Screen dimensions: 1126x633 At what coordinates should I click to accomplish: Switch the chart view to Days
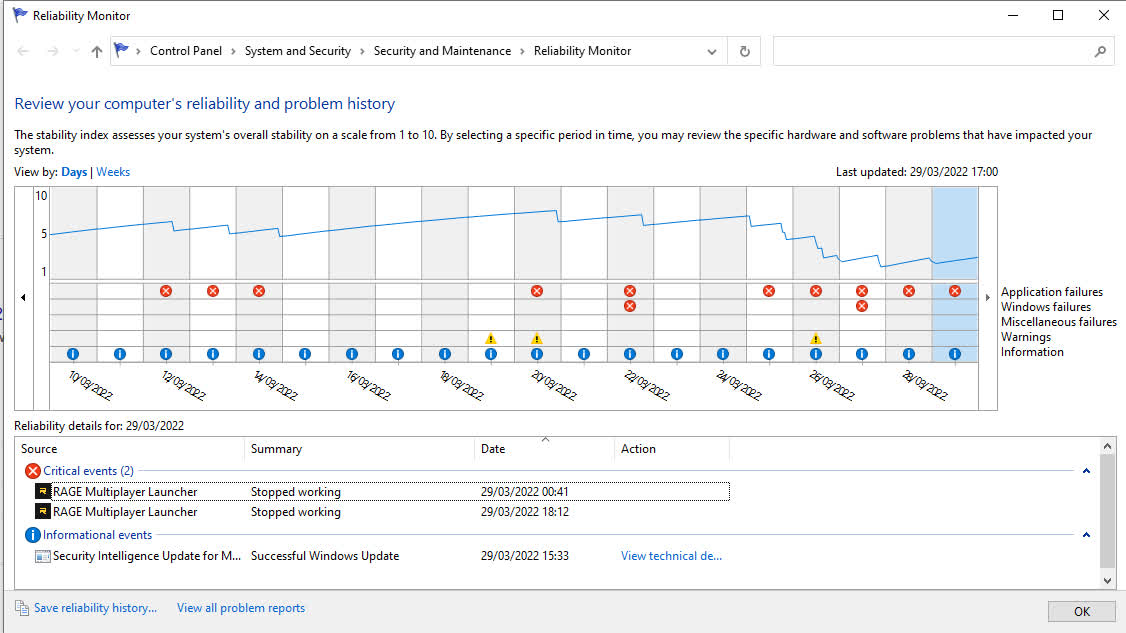click(x=74, y=172)
